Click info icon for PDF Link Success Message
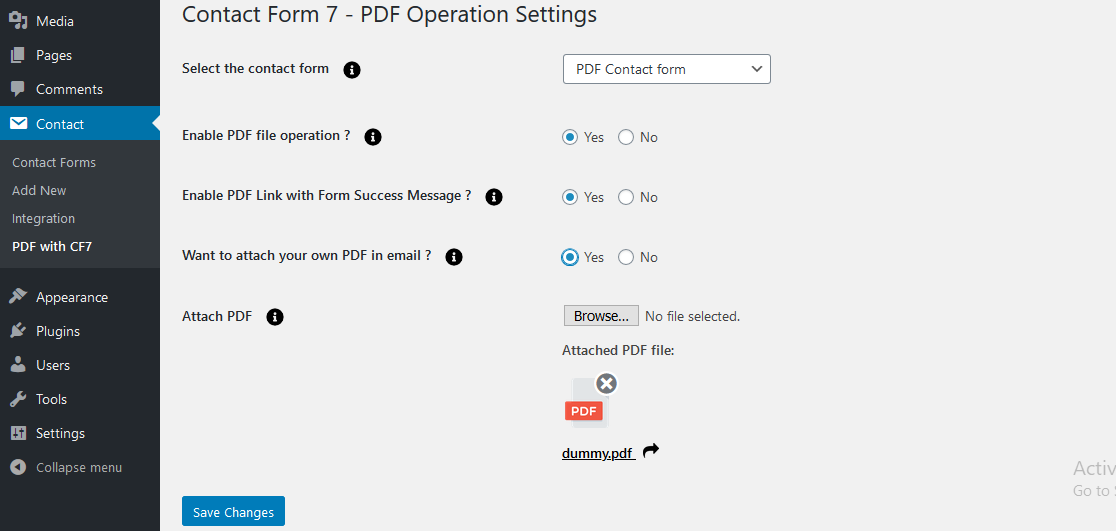This screenshot has width=1116, height=531. (493, 197)
